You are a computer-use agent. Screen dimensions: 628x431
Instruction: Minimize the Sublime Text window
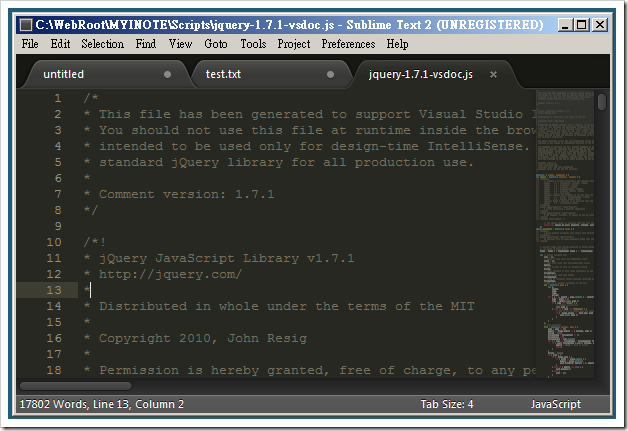click(x=565, y=25)
